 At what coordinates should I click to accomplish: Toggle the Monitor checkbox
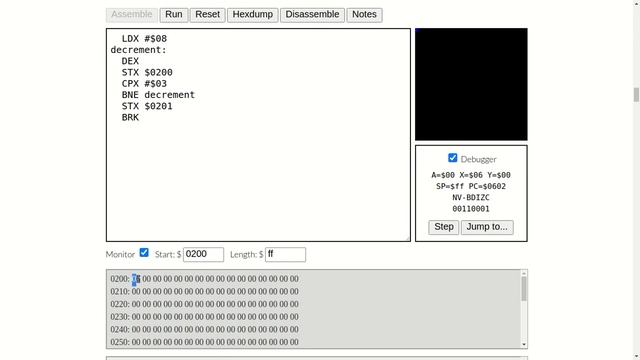(x=144, y=253)
